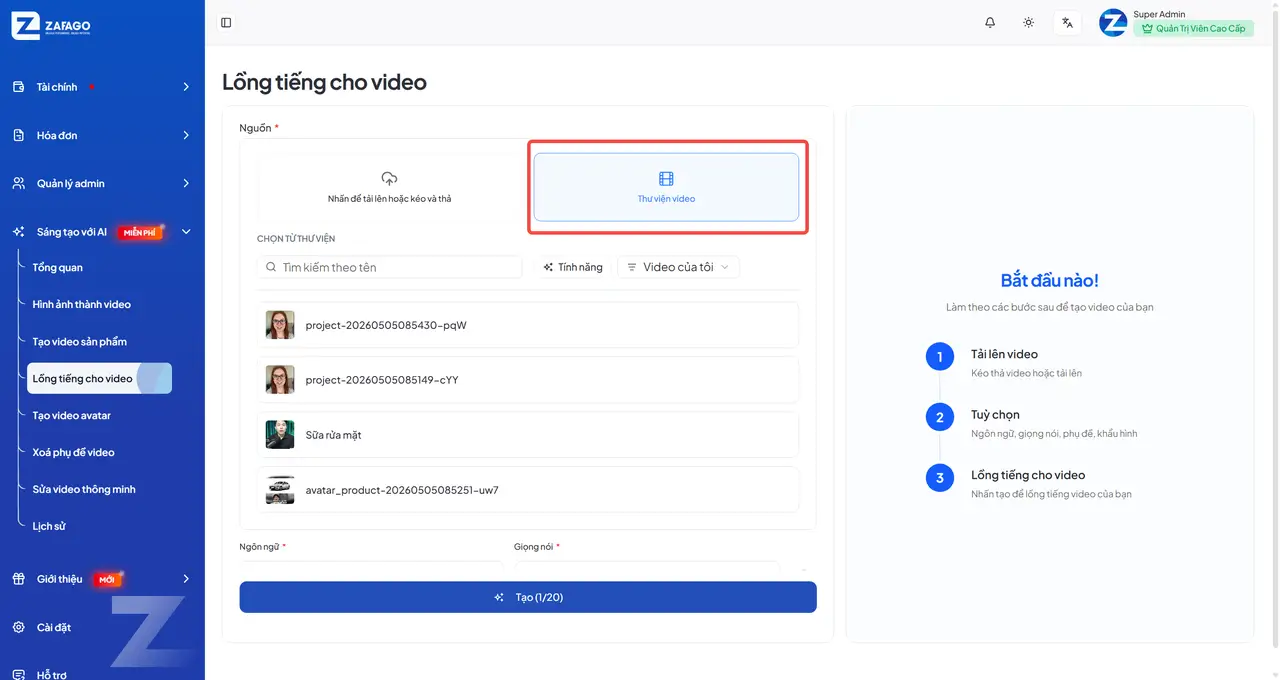Click the avatar_product car thumbnail
Viewport: 1280px width, 680px height.
pyautogui.click(x=280, y=490)
